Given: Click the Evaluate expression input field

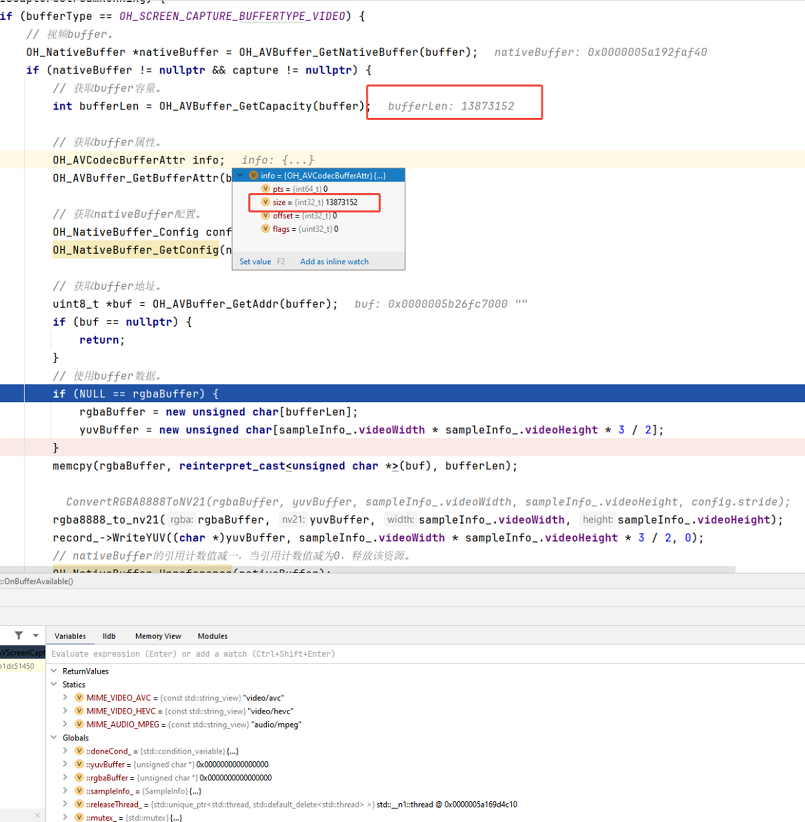Looking at the screenshot, I should point(300,654).
